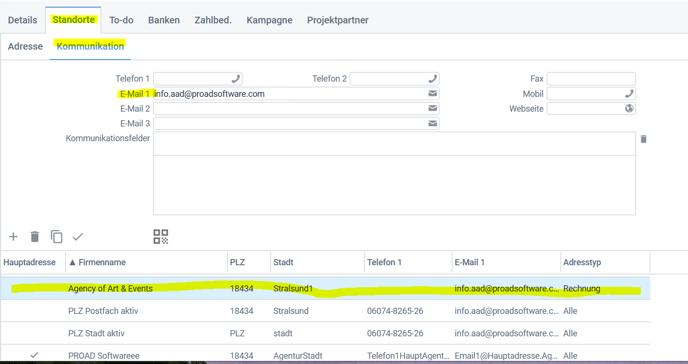
Task: Click Hauptadresse checkmark in PROAD Softwareee row
Action: pyautogui.click(x=34, y=355)
